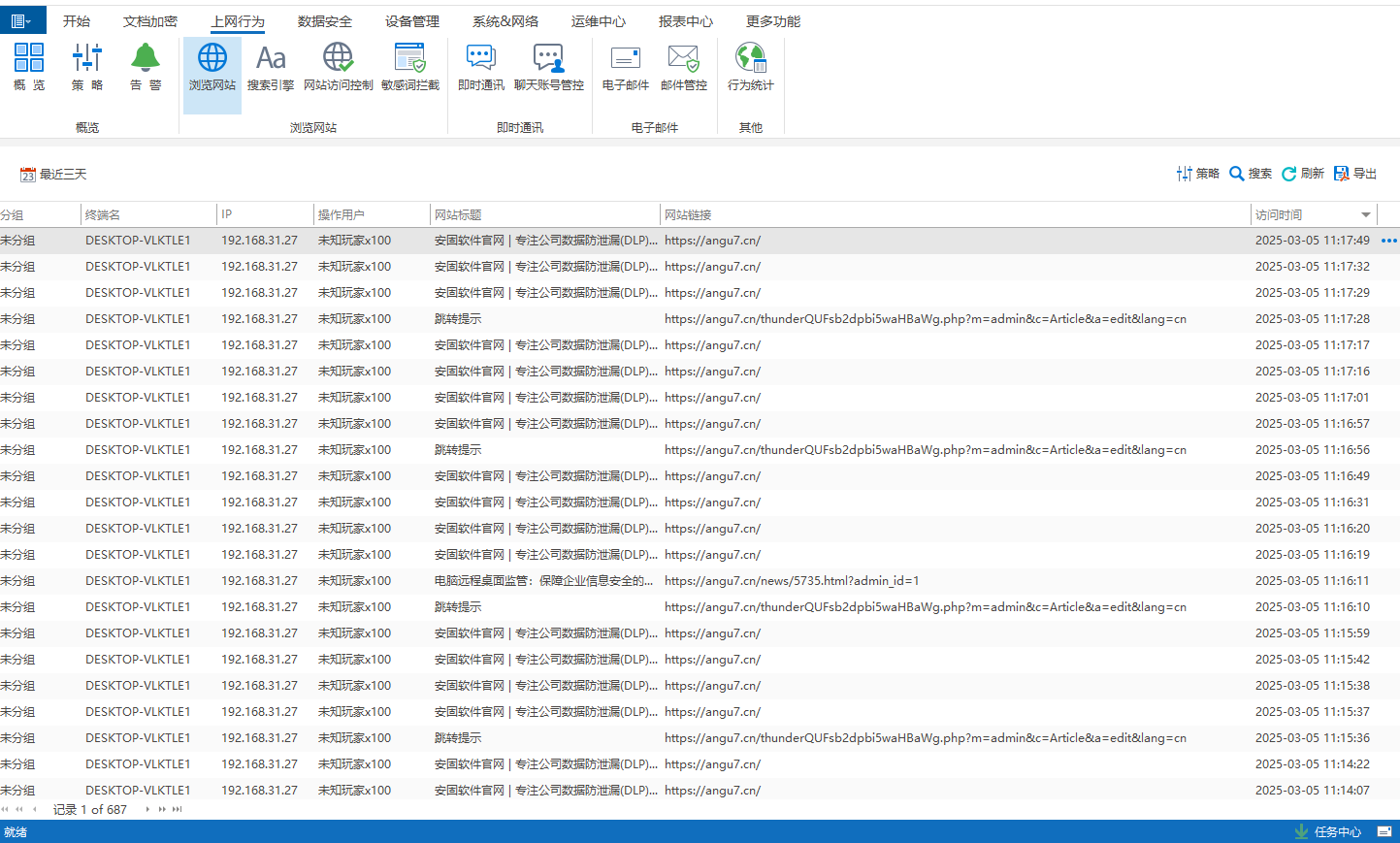Open 邮件管控 icon
1400x843 pixels.
[x=684, y=67]
